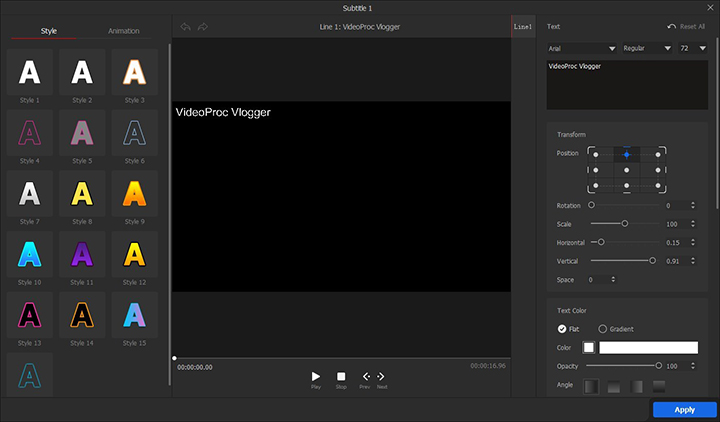This screenshot has width=720, height=422.
Task: Go to the Prev subtitle line
Action: [366, 379]
